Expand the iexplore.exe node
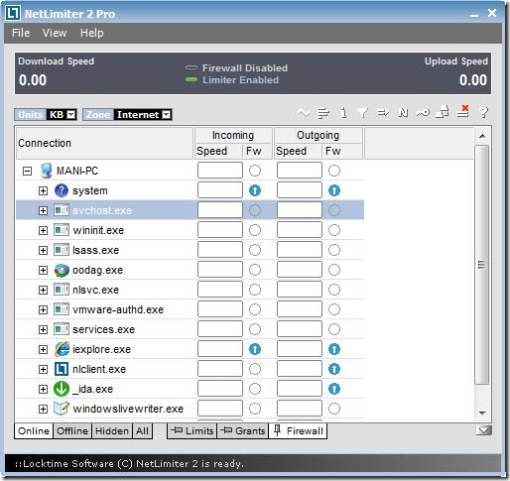The width and height of the screenshot is (510, 481). point(43,349)
